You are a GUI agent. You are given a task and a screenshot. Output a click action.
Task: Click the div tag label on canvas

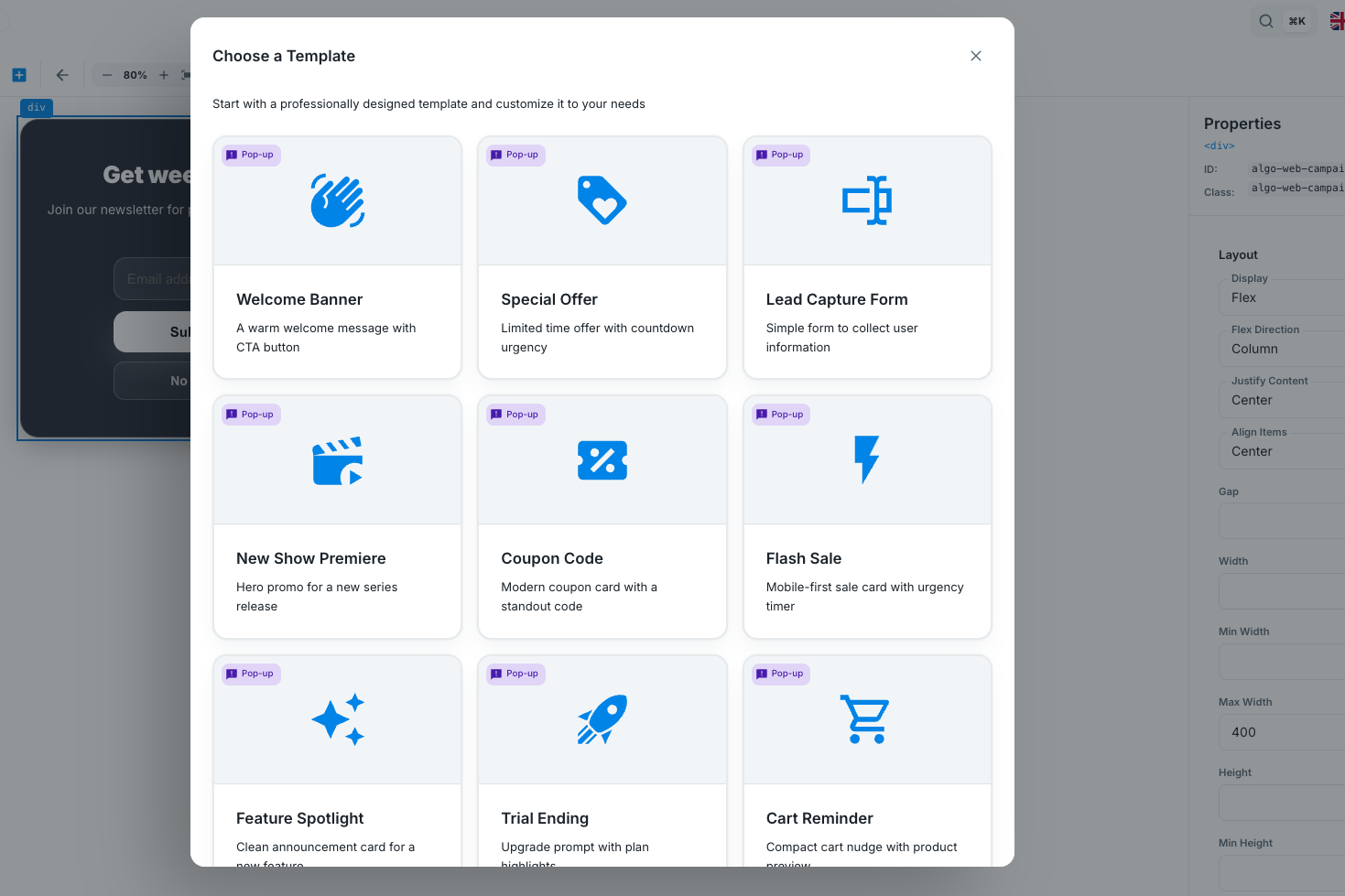click(37, 108)
